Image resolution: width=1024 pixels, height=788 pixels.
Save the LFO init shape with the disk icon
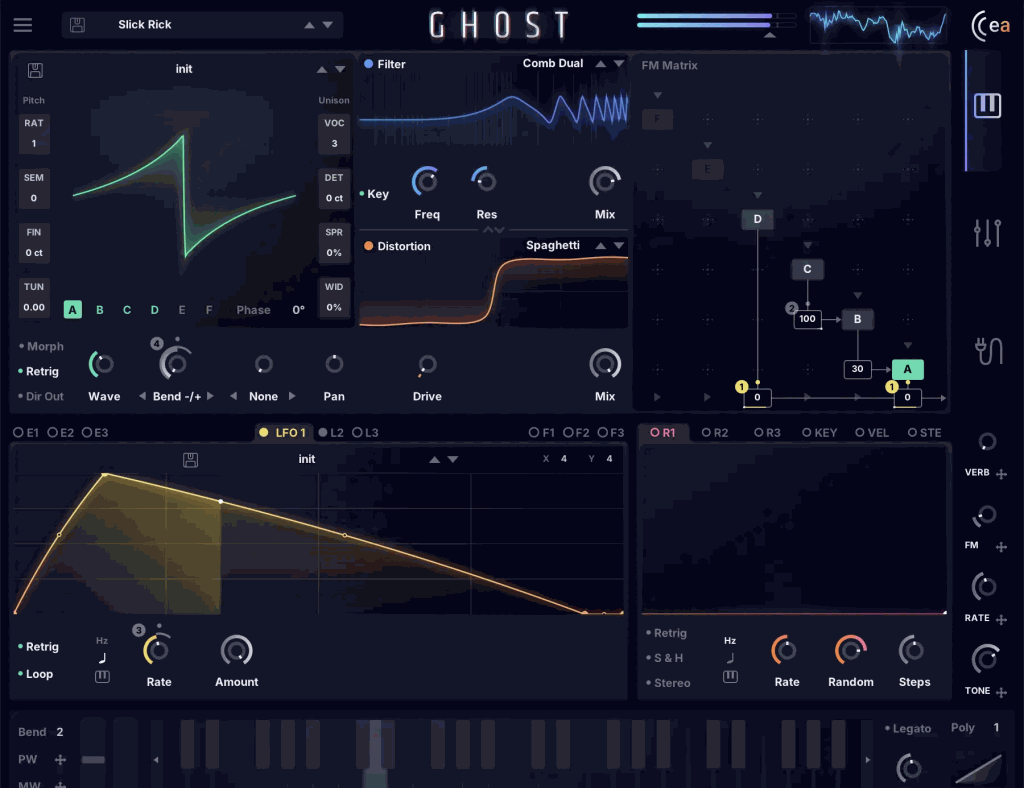coord(191,460)
